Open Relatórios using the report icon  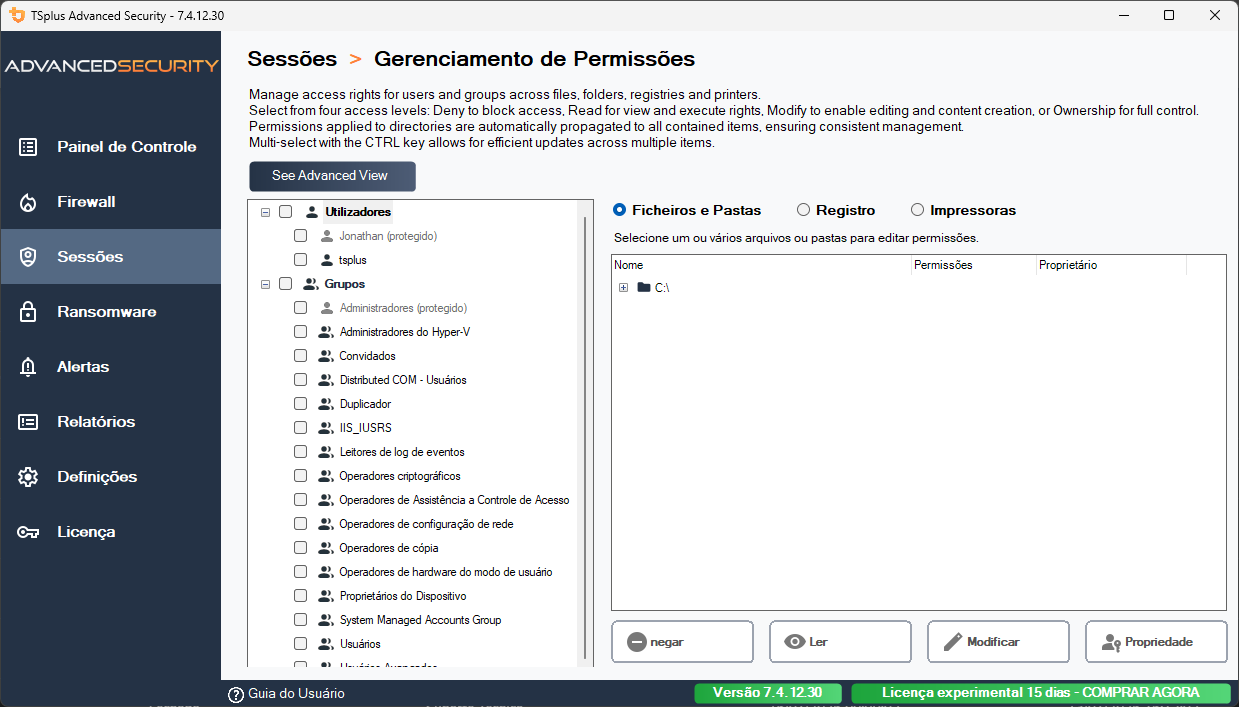[29, 421]
